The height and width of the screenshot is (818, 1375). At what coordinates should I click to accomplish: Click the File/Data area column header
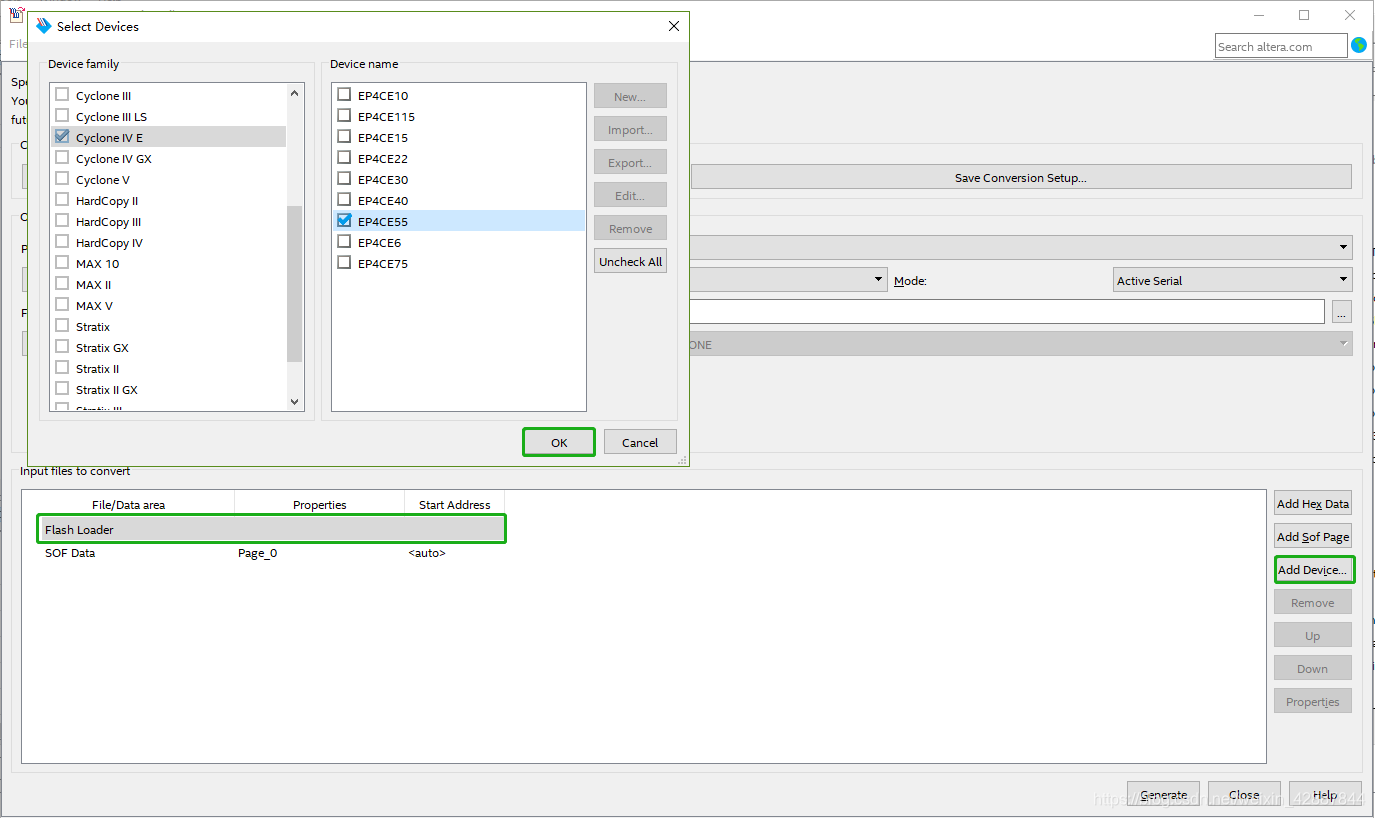[x=128, y=504]
